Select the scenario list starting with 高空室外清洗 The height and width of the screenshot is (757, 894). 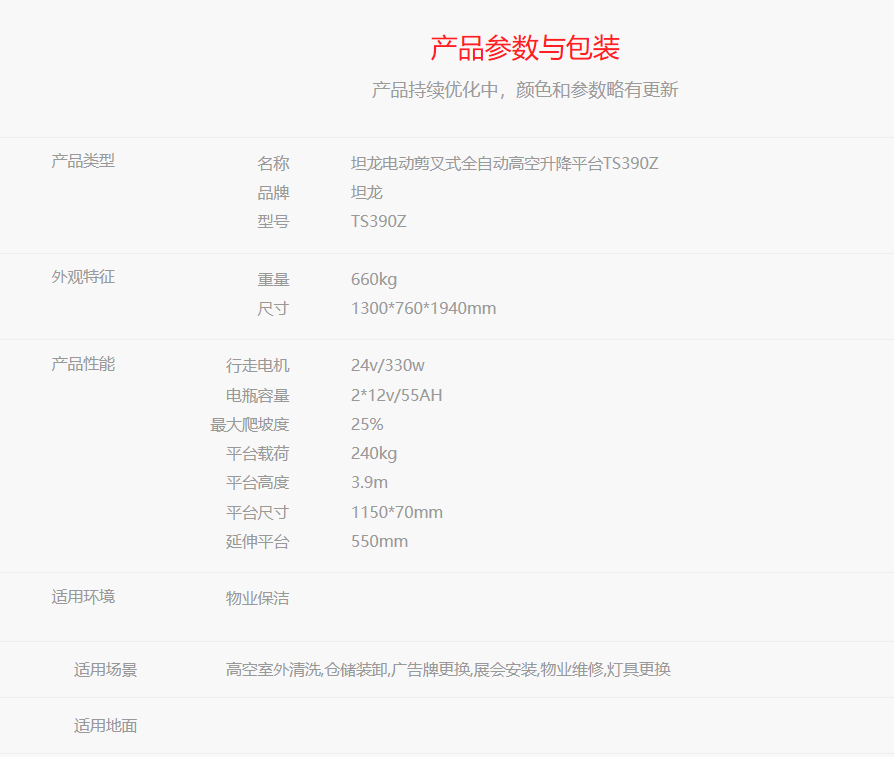pyautogui.click(x=448, y=669)
